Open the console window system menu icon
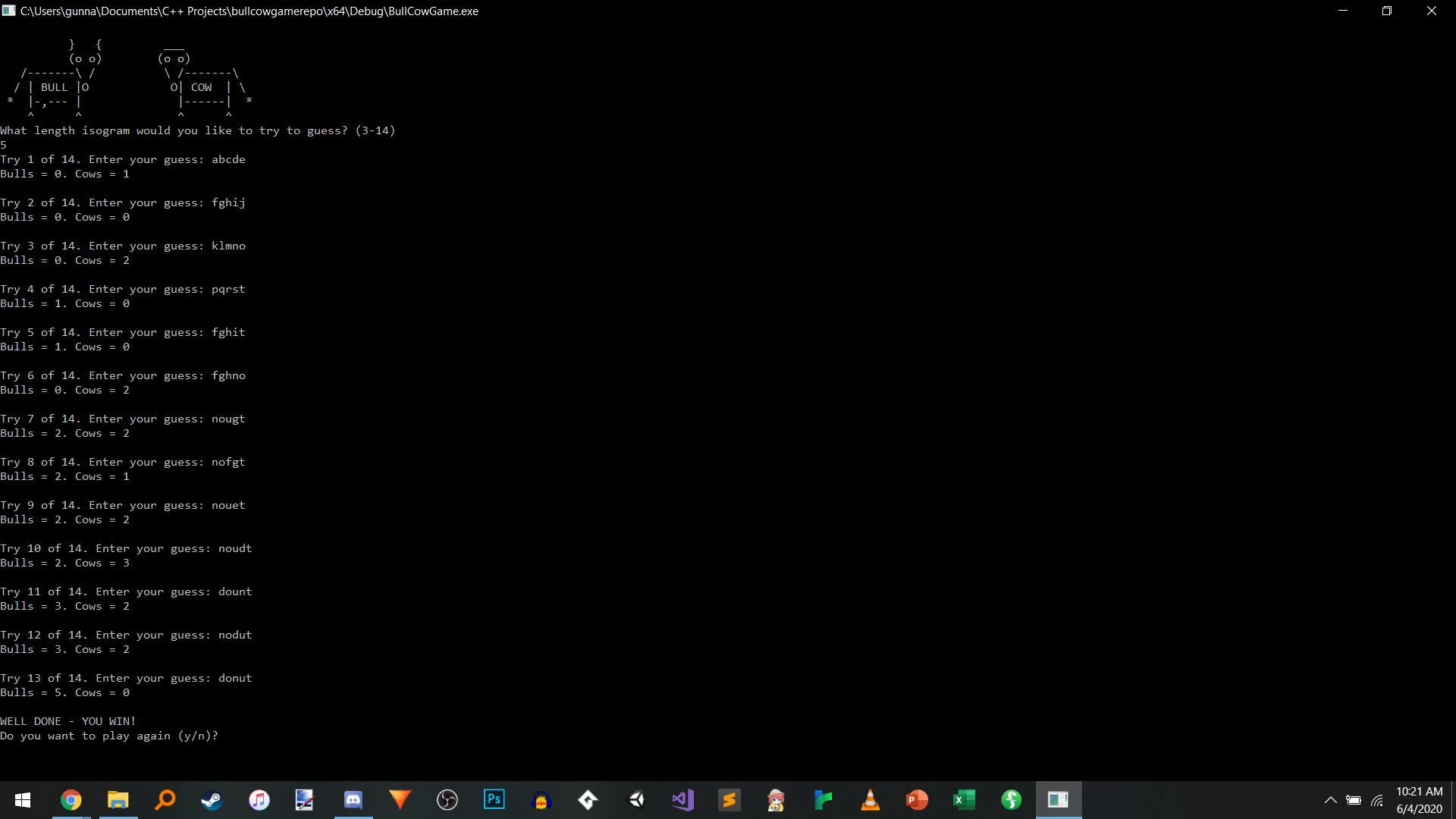 [x=9, y=11]
